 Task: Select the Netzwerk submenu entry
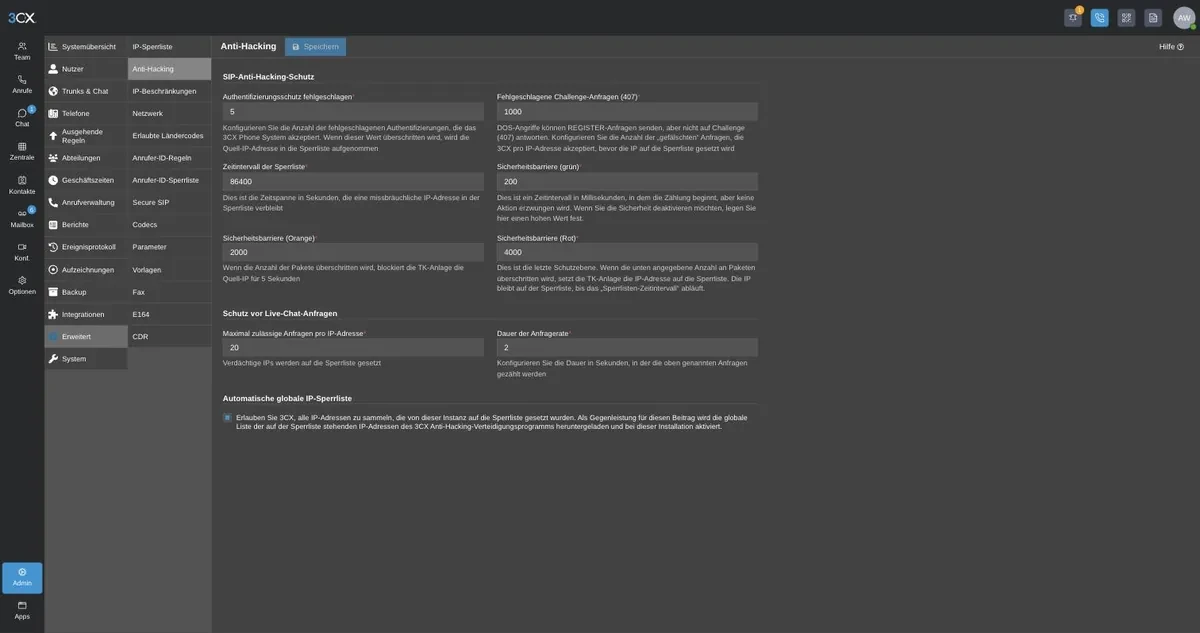point(169,113)
